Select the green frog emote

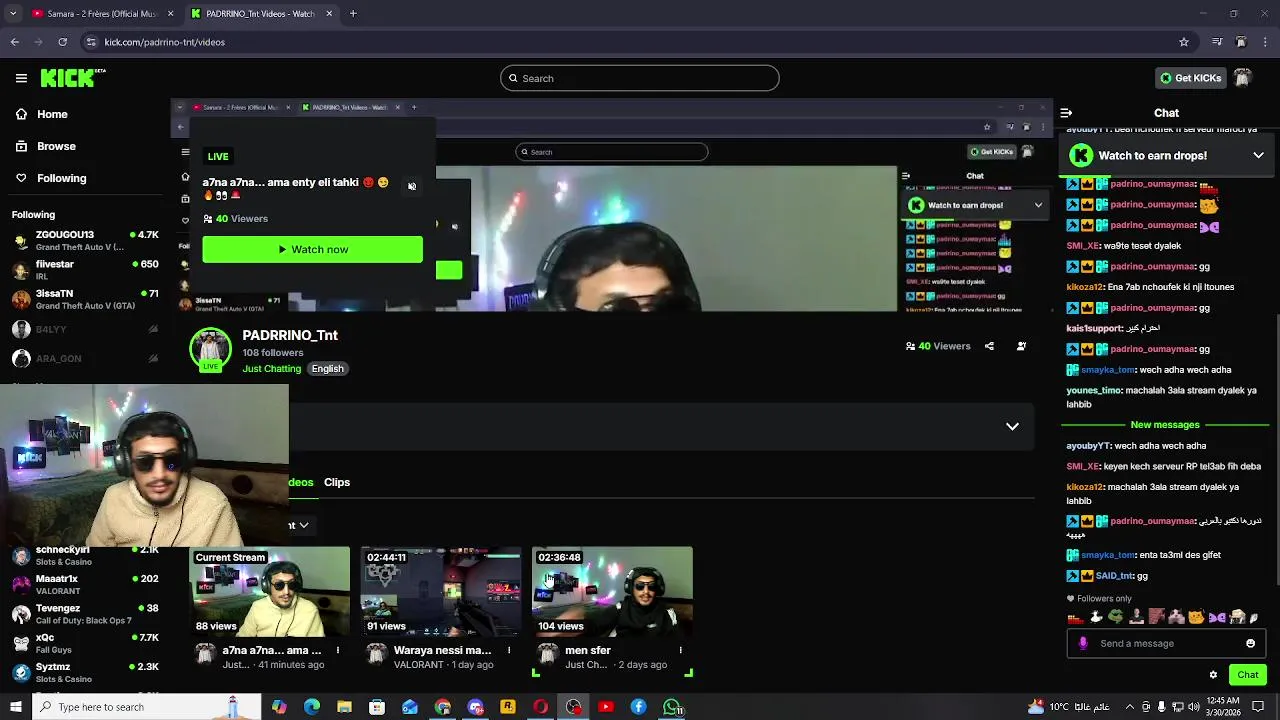point(1116,617)
